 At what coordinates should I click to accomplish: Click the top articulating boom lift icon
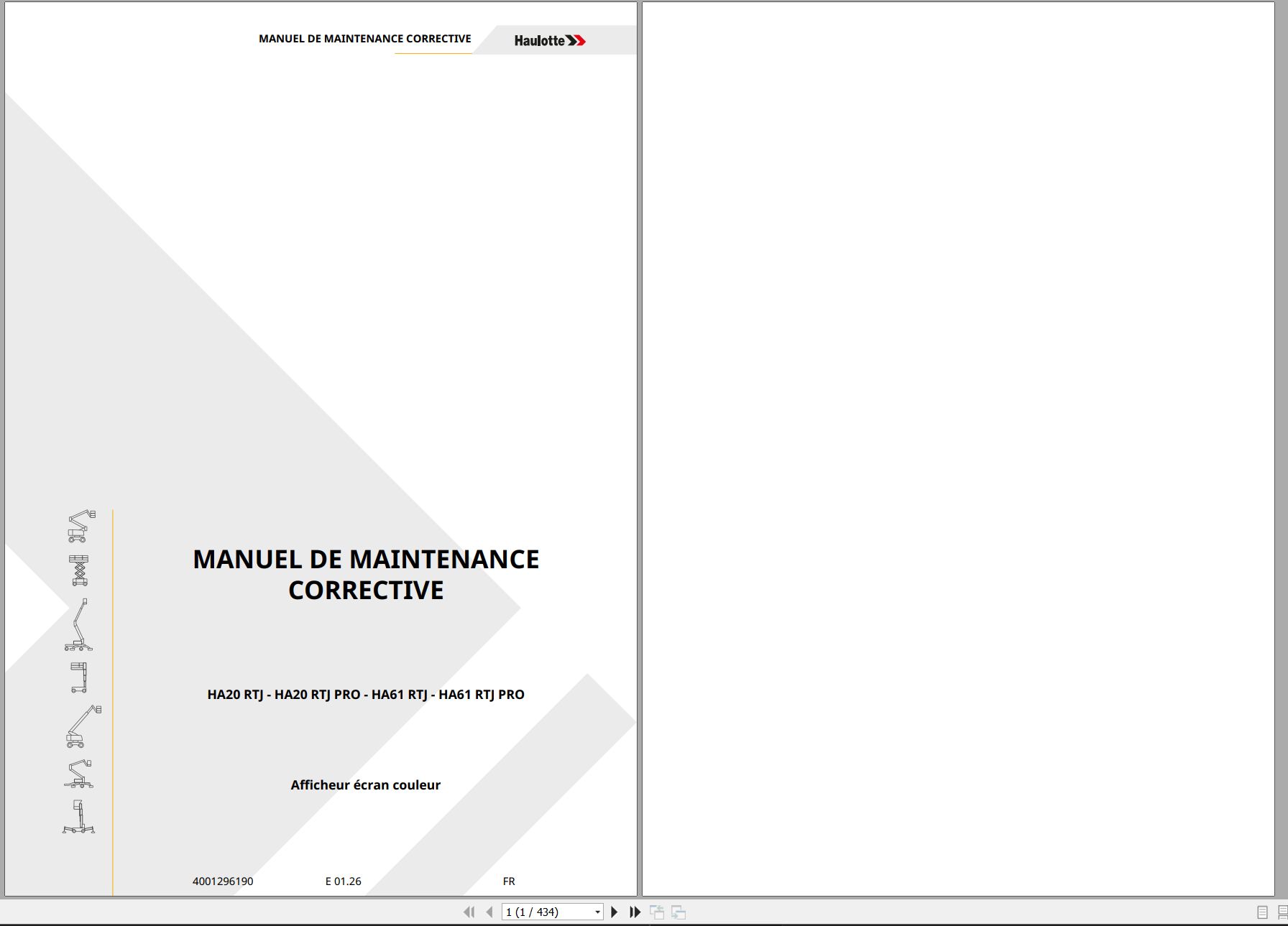click(81, 526)
